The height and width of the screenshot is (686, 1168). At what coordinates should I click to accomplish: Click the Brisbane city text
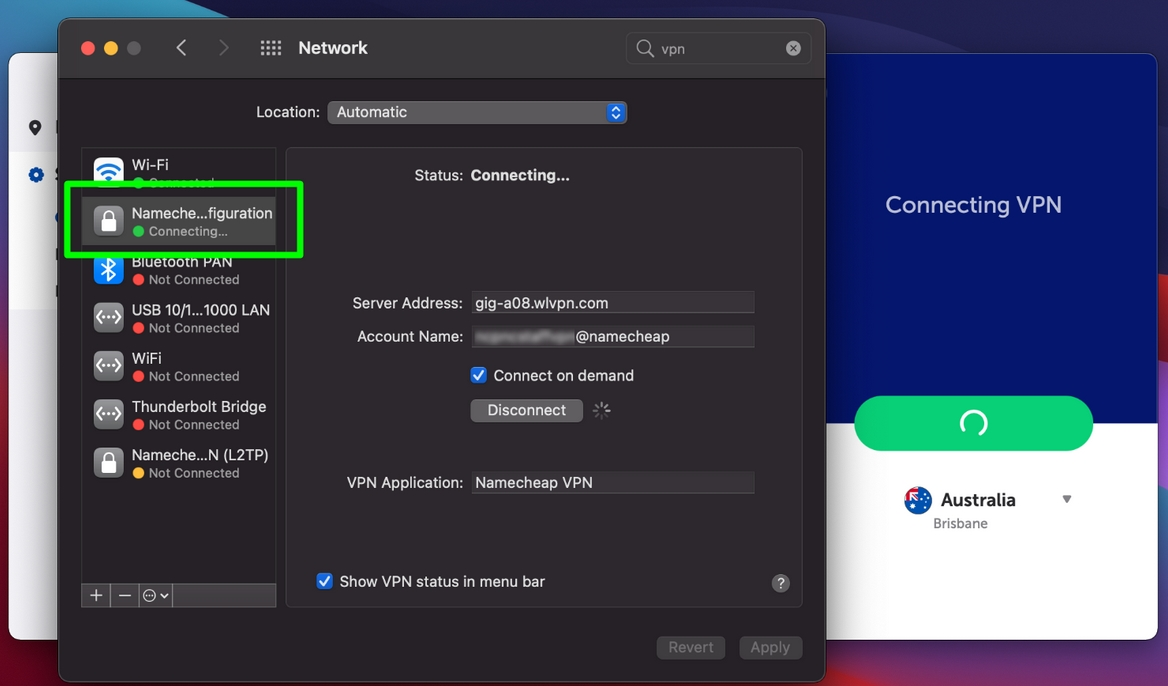960,524
